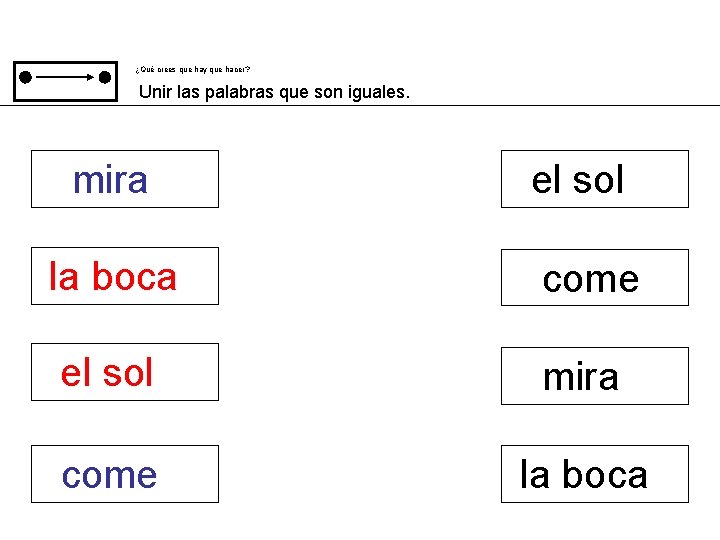720x540 pixels.
Task: Choose the red 'el sol' box on the left
Action: click(x=124, y=372)
